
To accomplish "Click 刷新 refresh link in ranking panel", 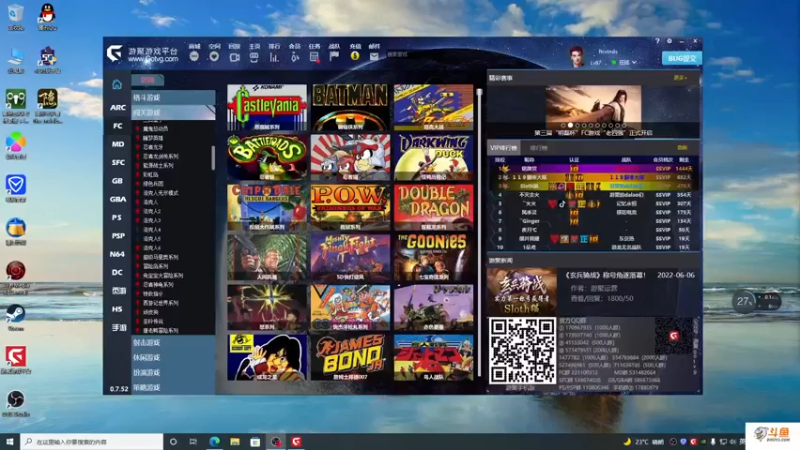I will pos(682,147).
